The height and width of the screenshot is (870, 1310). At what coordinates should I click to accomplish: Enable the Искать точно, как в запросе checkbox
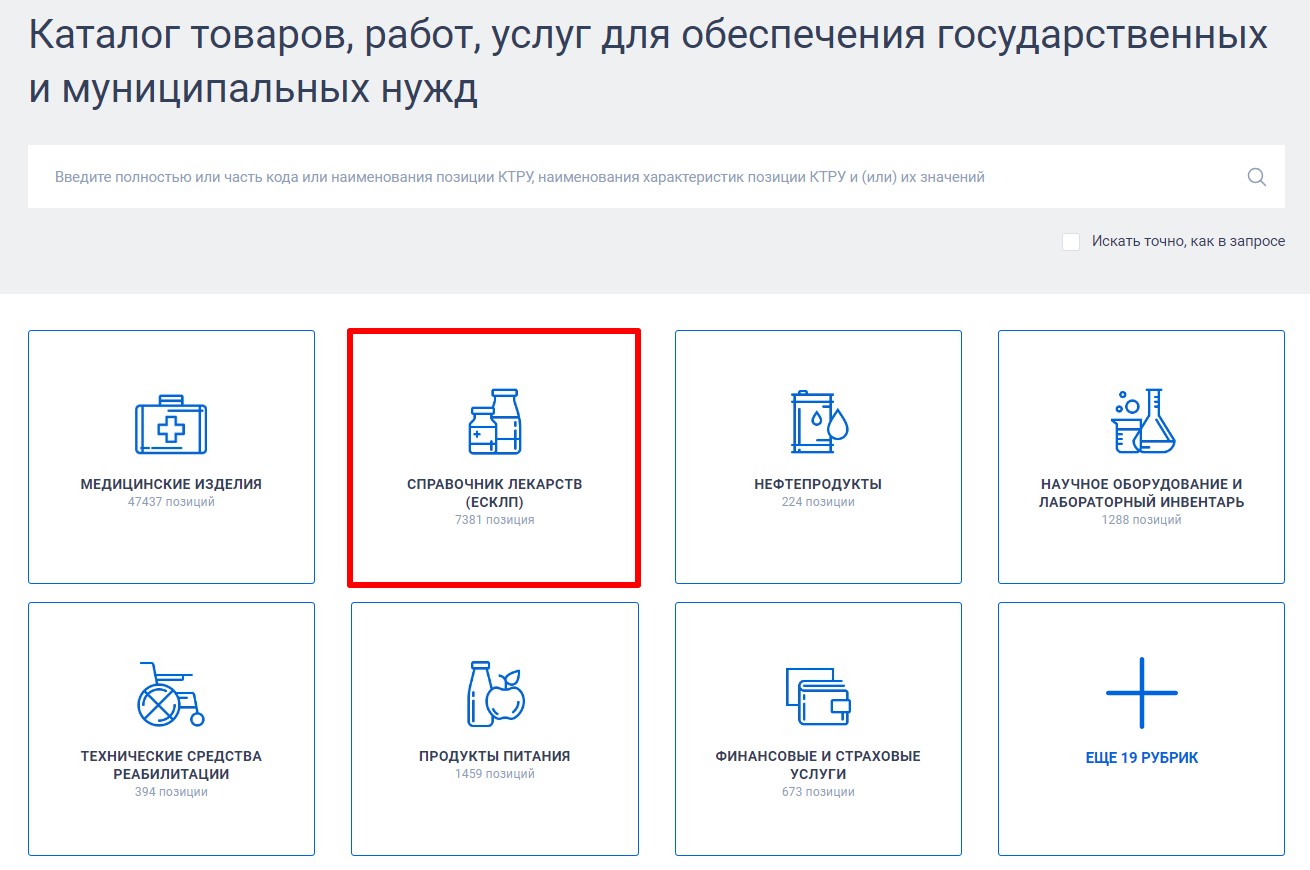click(x=1070, y=241)
